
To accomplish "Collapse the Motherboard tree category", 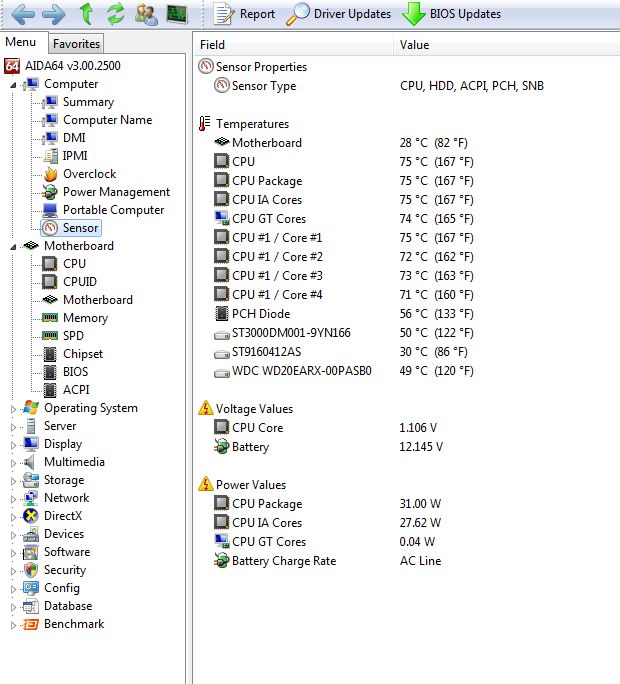I will 13,247.
